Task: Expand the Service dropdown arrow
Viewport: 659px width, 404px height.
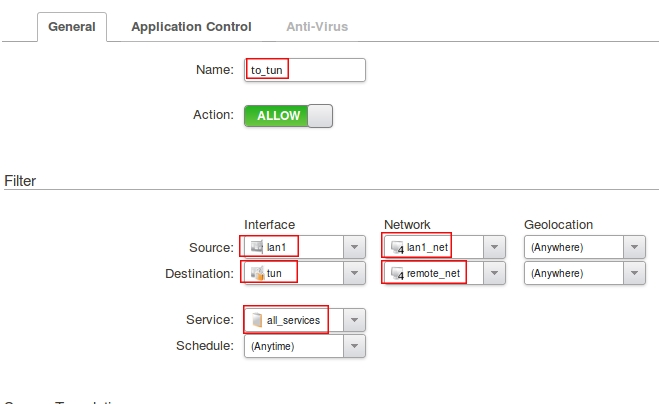Action: [355, 320]
